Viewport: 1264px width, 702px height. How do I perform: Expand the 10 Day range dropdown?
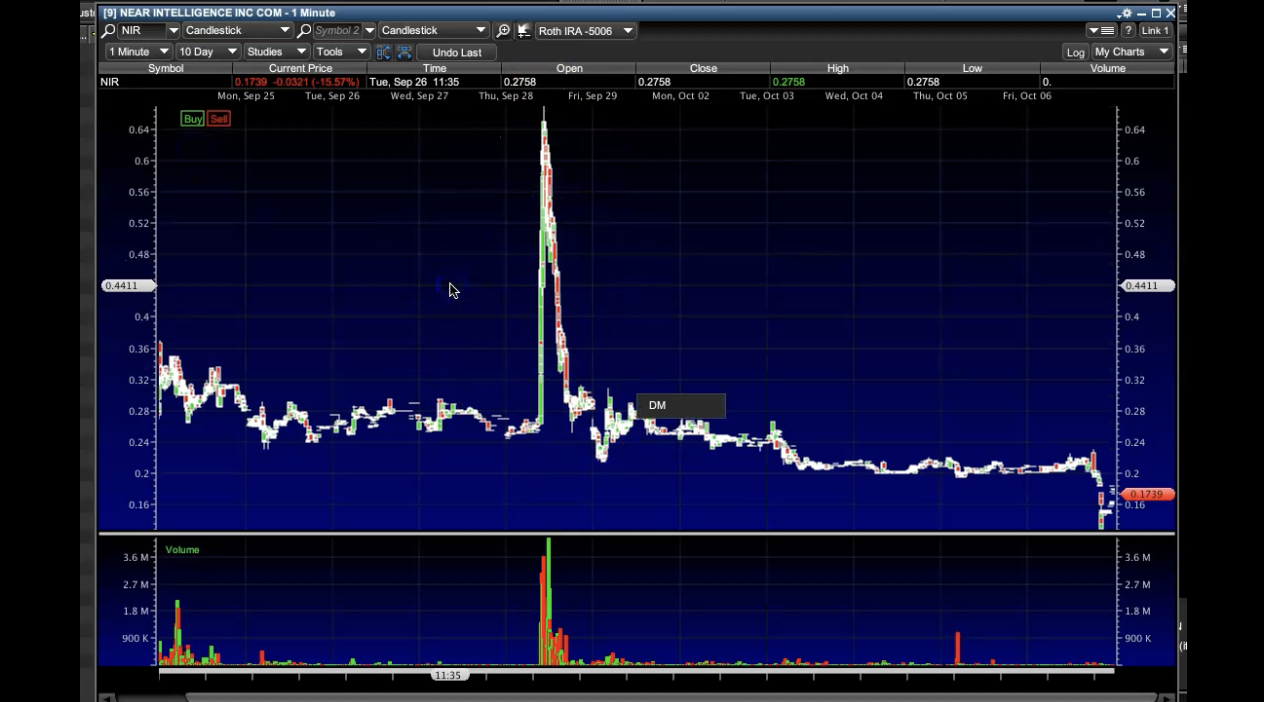coord(207,52)
